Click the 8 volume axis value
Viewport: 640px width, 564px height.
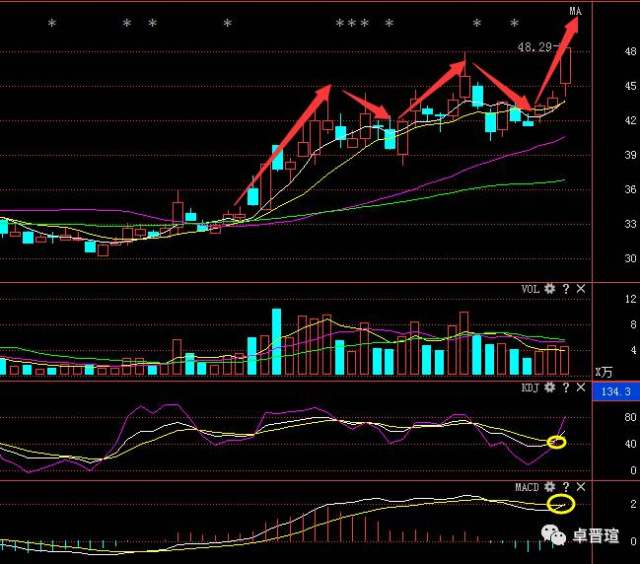(x=633, y=325)
